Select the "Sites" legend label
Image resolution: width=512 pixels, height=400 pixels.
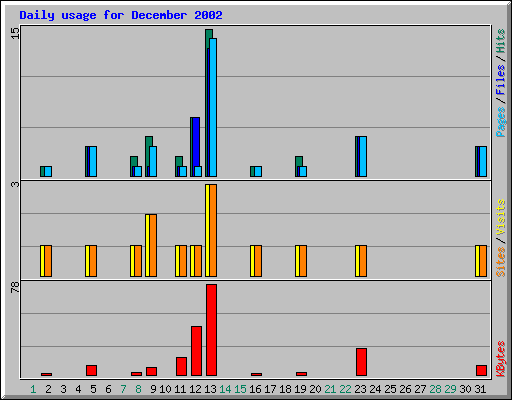(x=500, y=262)
